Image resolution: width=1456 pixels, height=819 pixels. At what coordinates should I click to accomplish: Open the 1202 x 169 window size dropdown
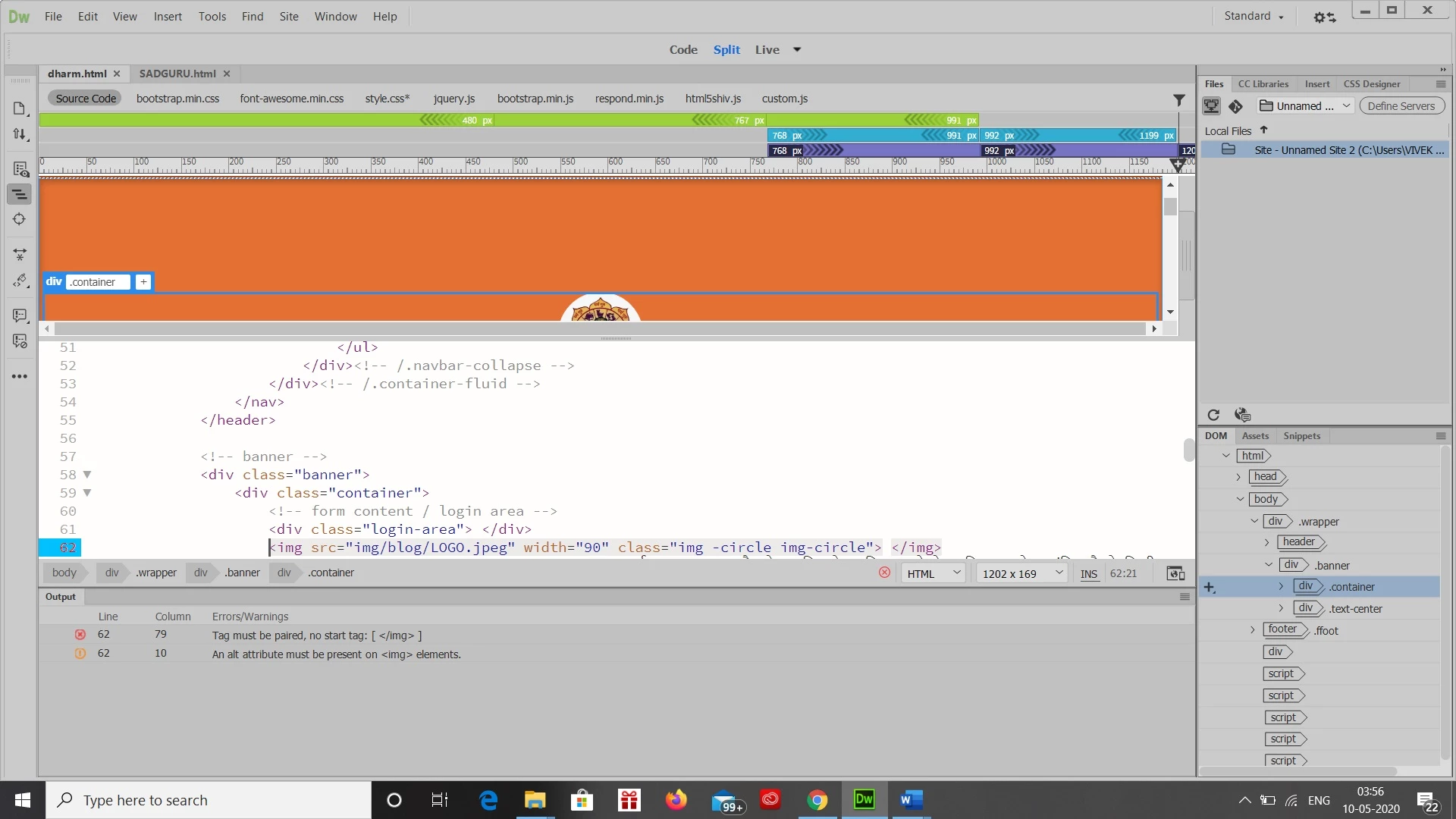(x=1022, y=573)
